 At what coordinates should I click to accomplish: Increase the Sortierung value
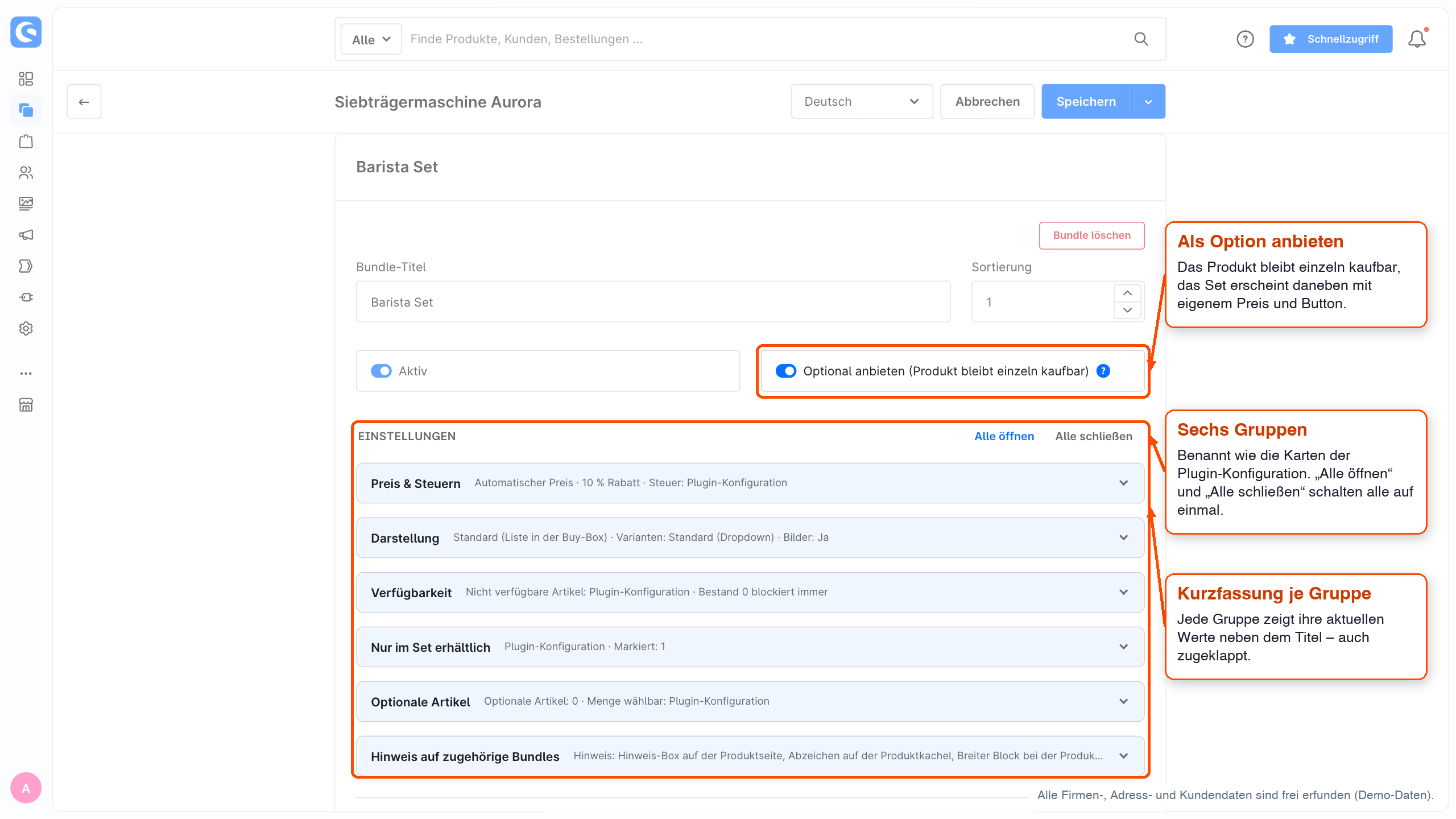tap(1127, 293)
